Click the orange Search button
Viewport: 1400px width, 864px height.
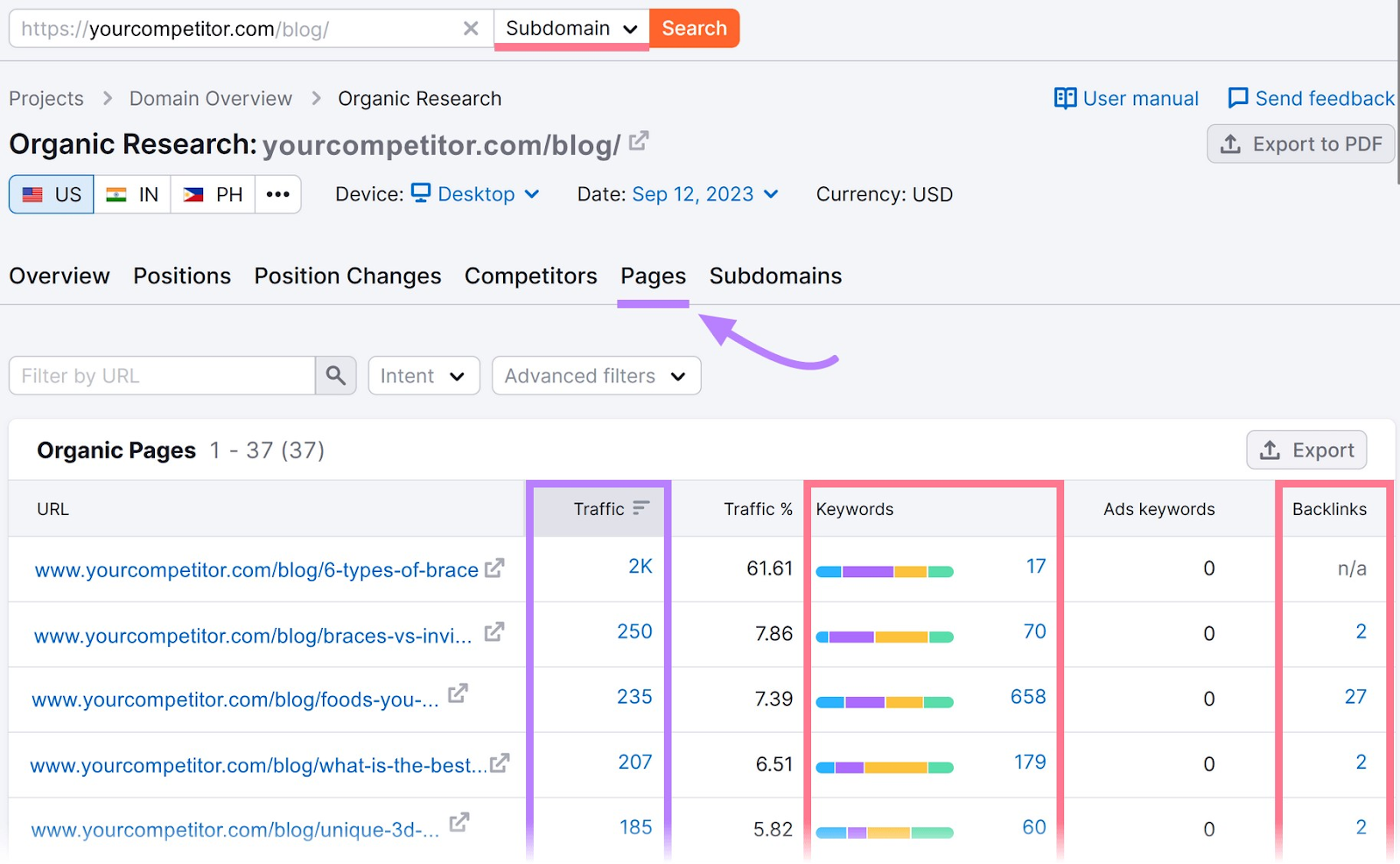pos(694,27)
